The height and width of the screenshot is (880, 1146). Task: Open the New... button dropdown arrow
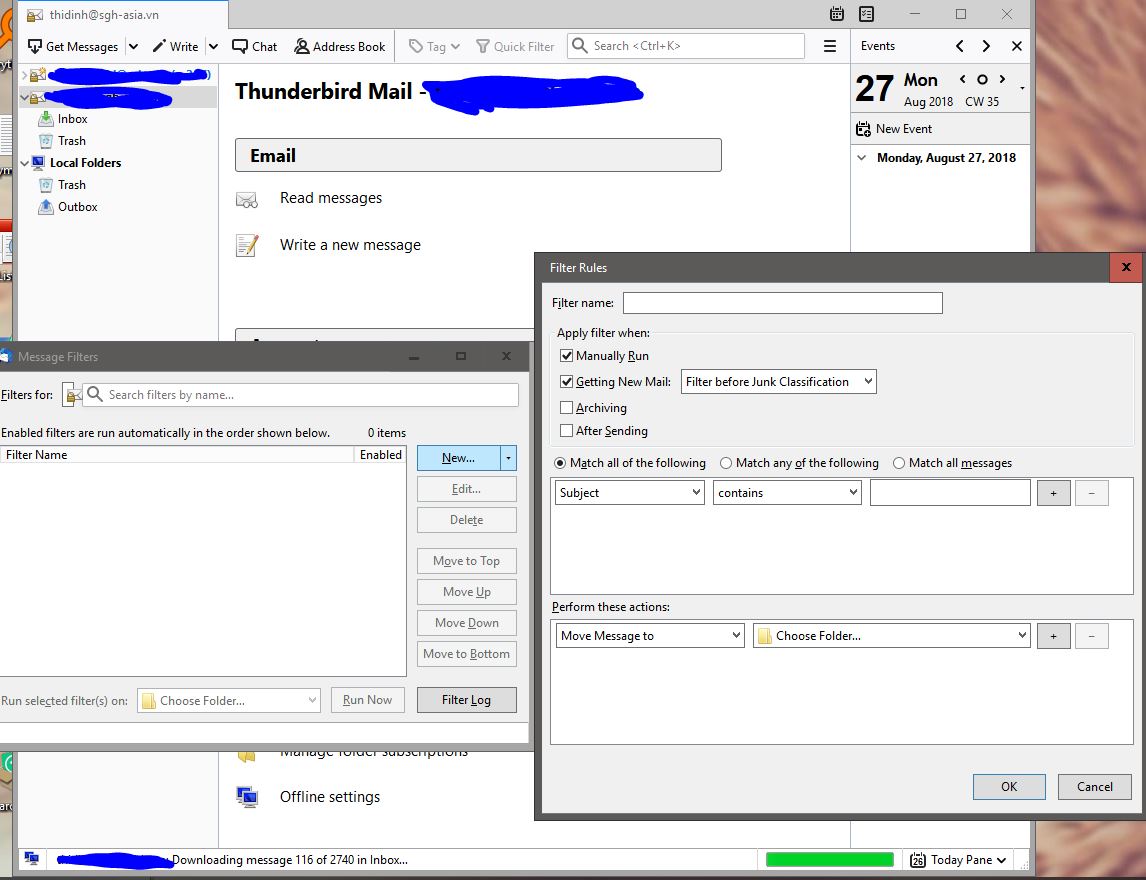[x=508, y=458]
